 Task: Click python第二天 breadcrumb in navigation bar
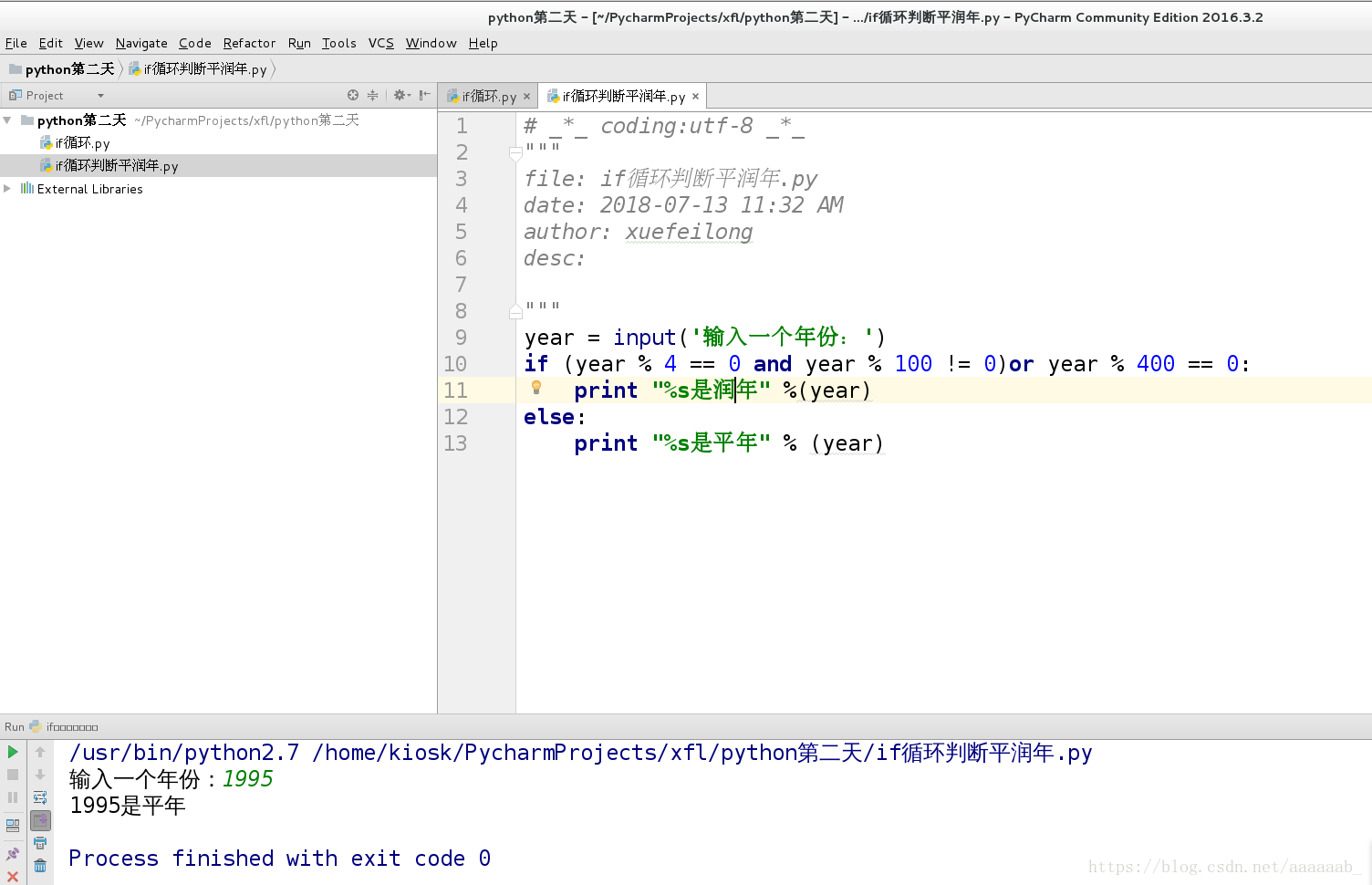(x=62, y=69)
